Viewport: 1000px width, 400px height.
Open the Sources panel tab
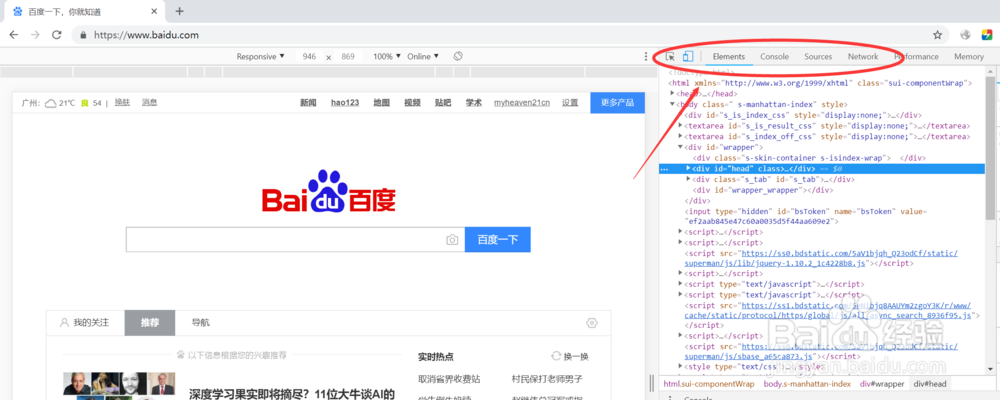[x=818, y=57]
